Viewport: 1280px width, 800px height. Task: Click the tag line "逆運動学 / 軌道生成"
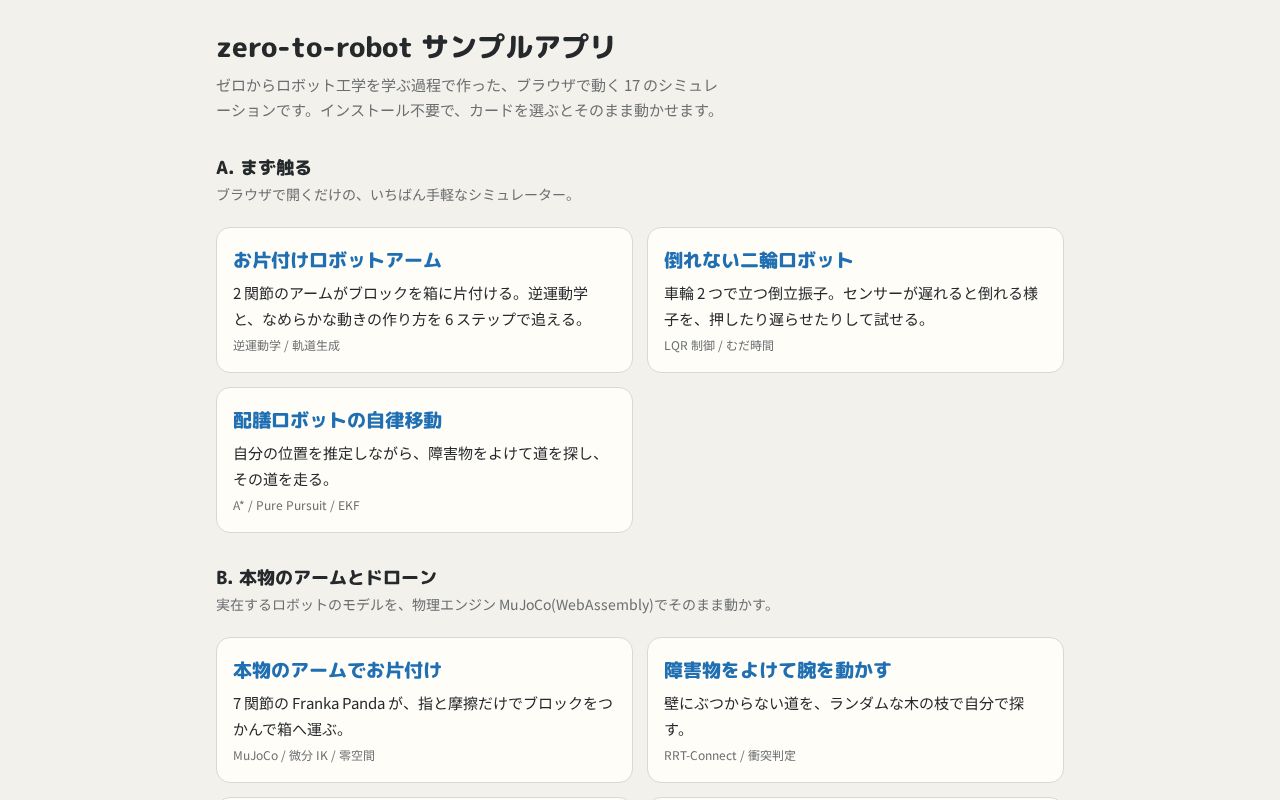pos(286,346)
